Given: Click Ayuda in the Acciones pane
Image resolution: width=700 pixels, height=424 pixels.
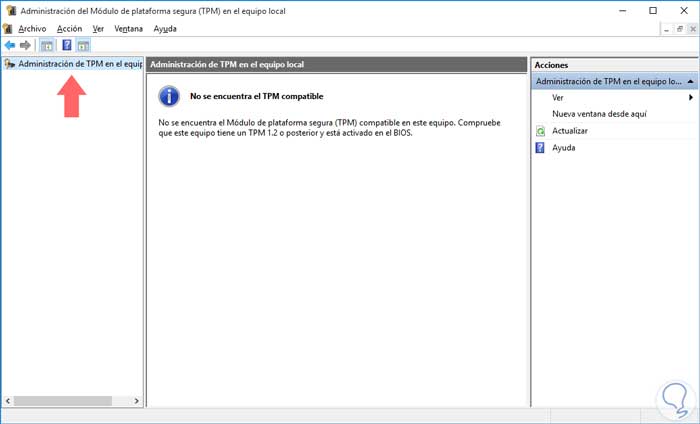Looking at the screenshot, I should 563,148.
